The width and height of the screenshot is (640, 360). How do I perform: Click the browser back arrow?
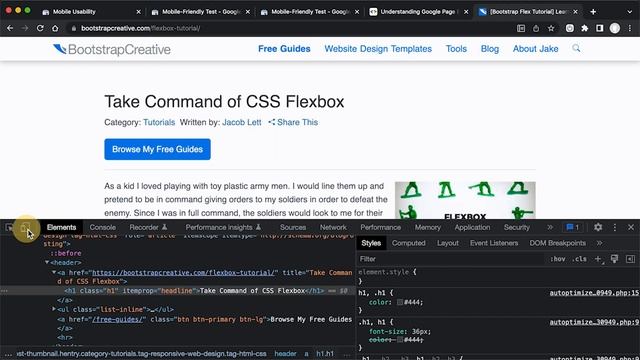(10, 28)
